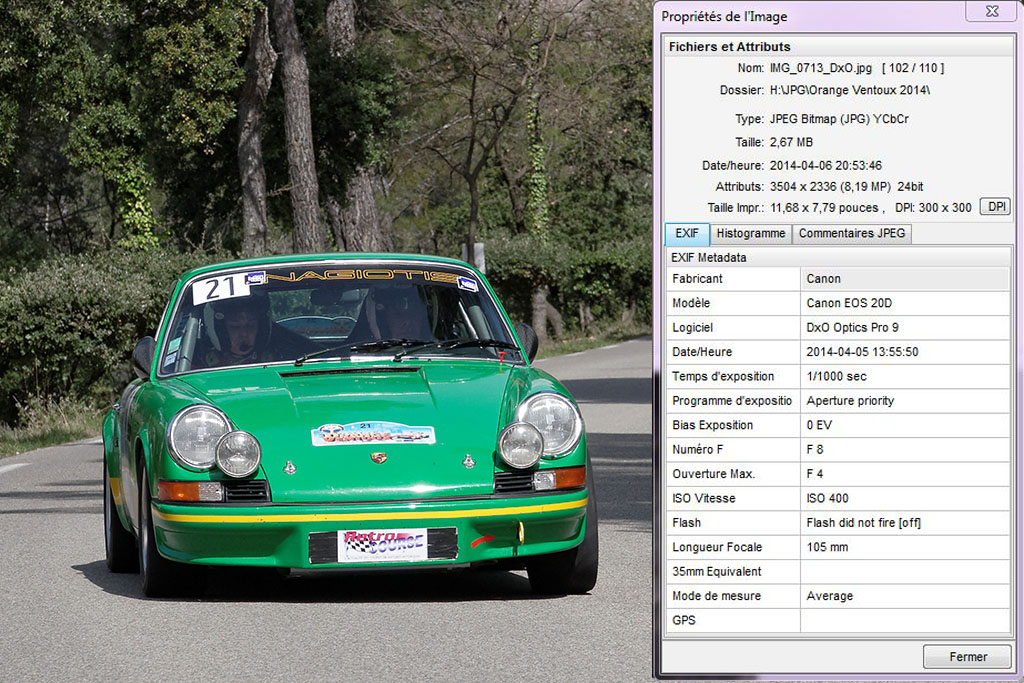Viewport: 1024px width, 683px height.
Task: Switch to the Histogramme tab
Action: click(751, 234)
